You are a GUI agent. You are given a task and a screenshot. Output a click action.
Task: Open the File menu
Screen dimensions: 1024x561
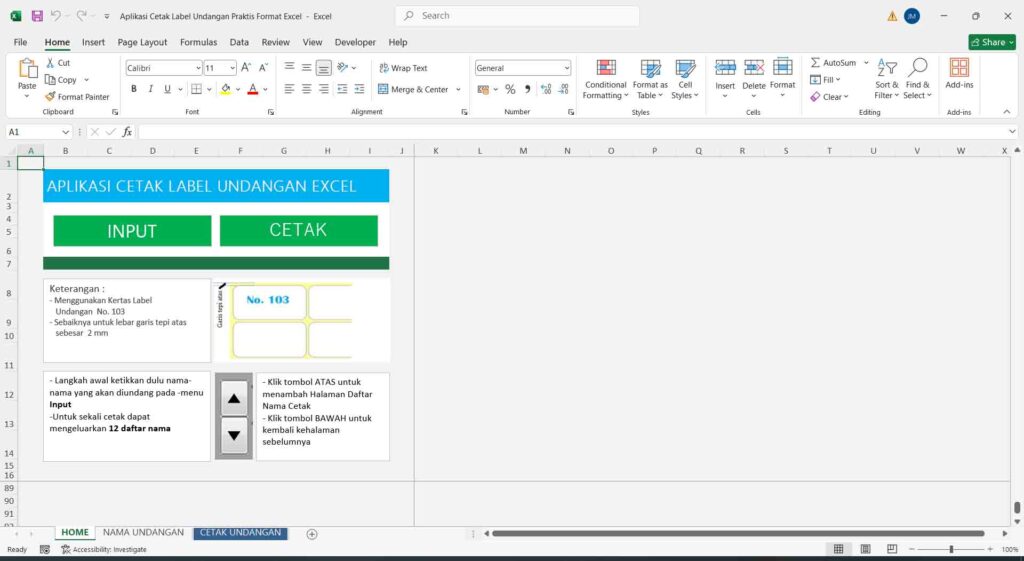click(x=20, y=42)
